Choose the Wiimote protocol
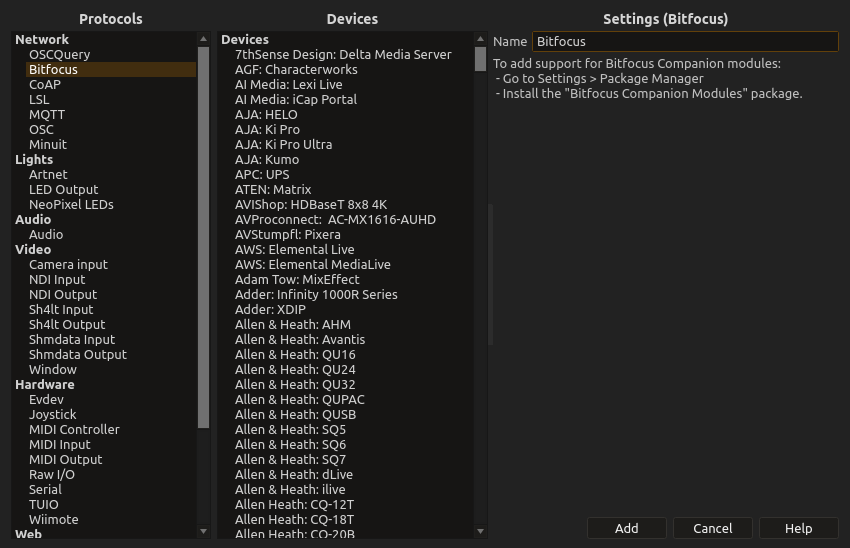Screen dimensions: 850x548 pyautogui.click(x=53, y=519)
